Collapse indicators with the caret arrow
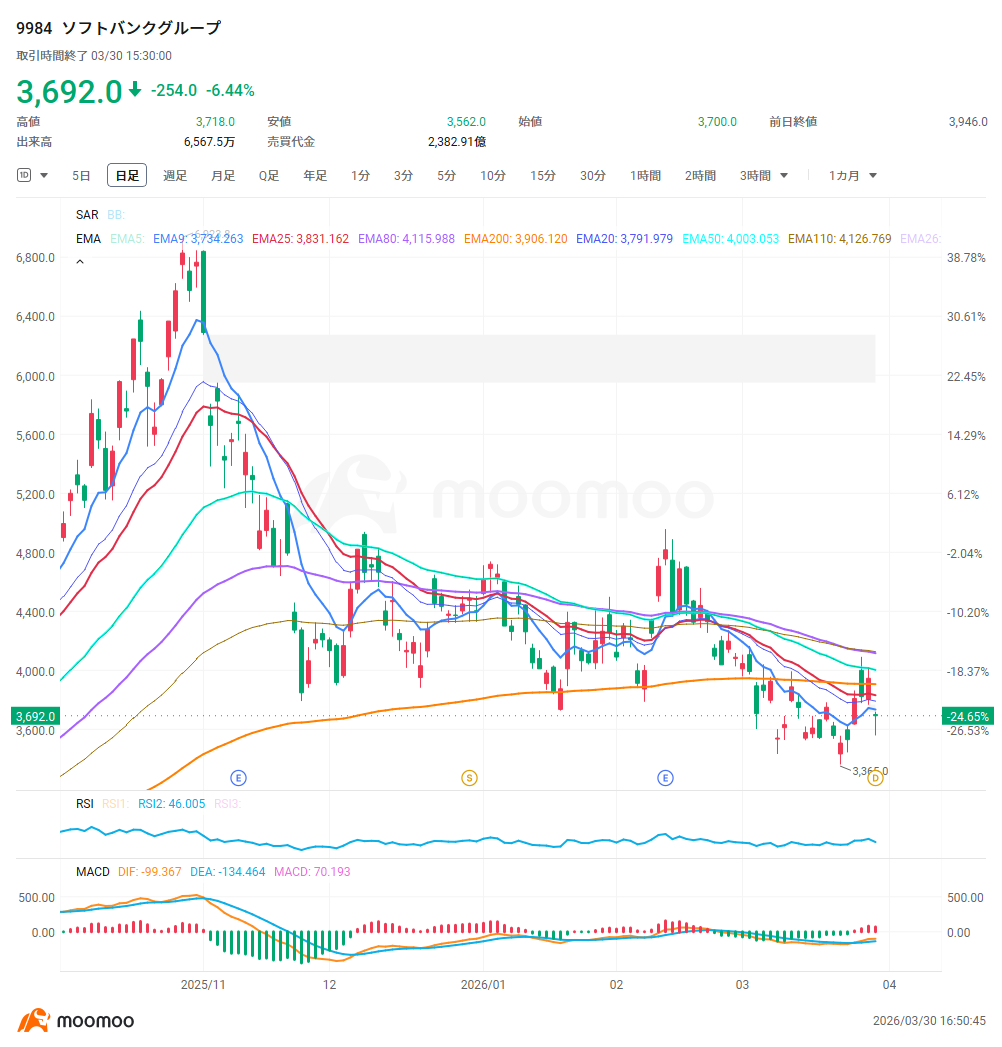 click(x=80, y=262)
